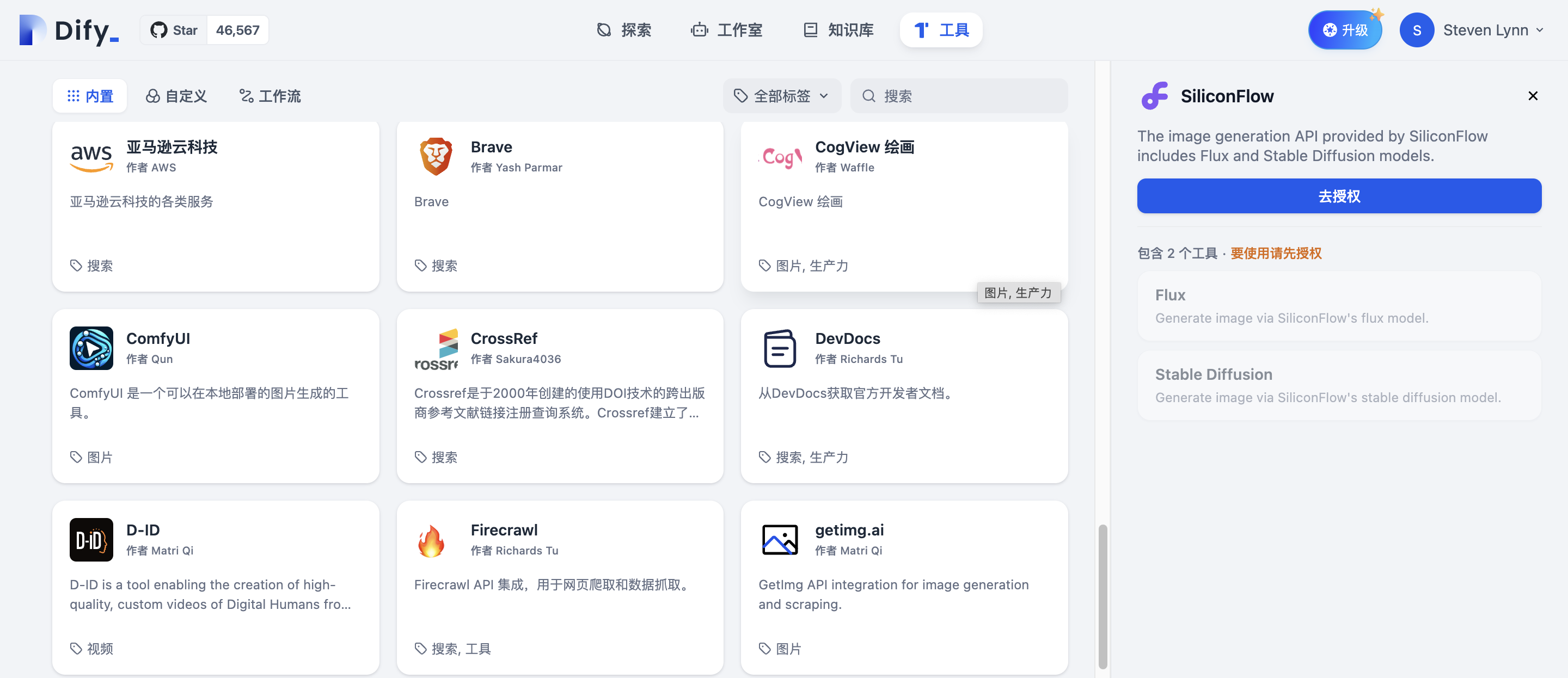Click the Brave lion icon

(436, 156)
